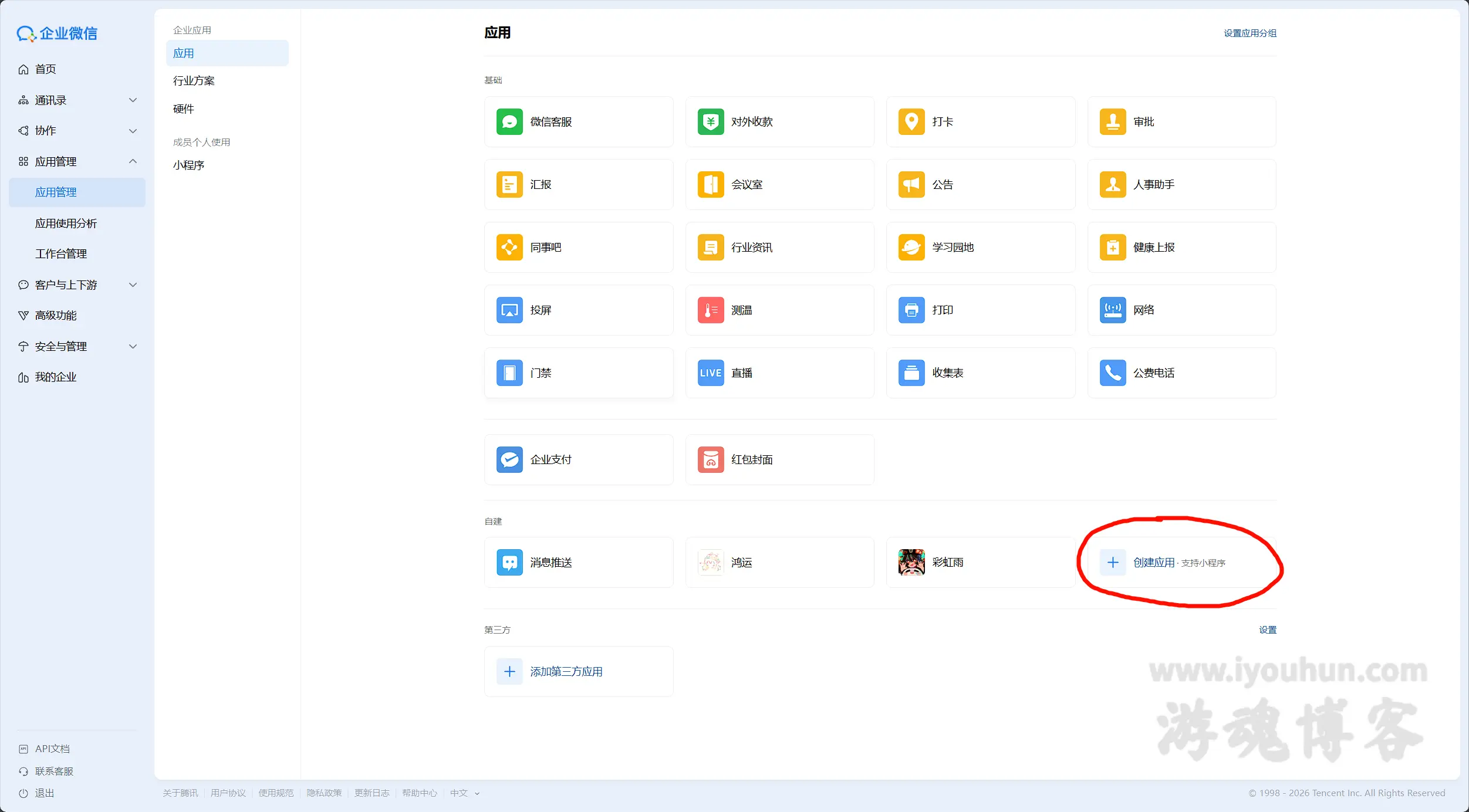Switch to the 行业方案 menu item

click(194, 81)
